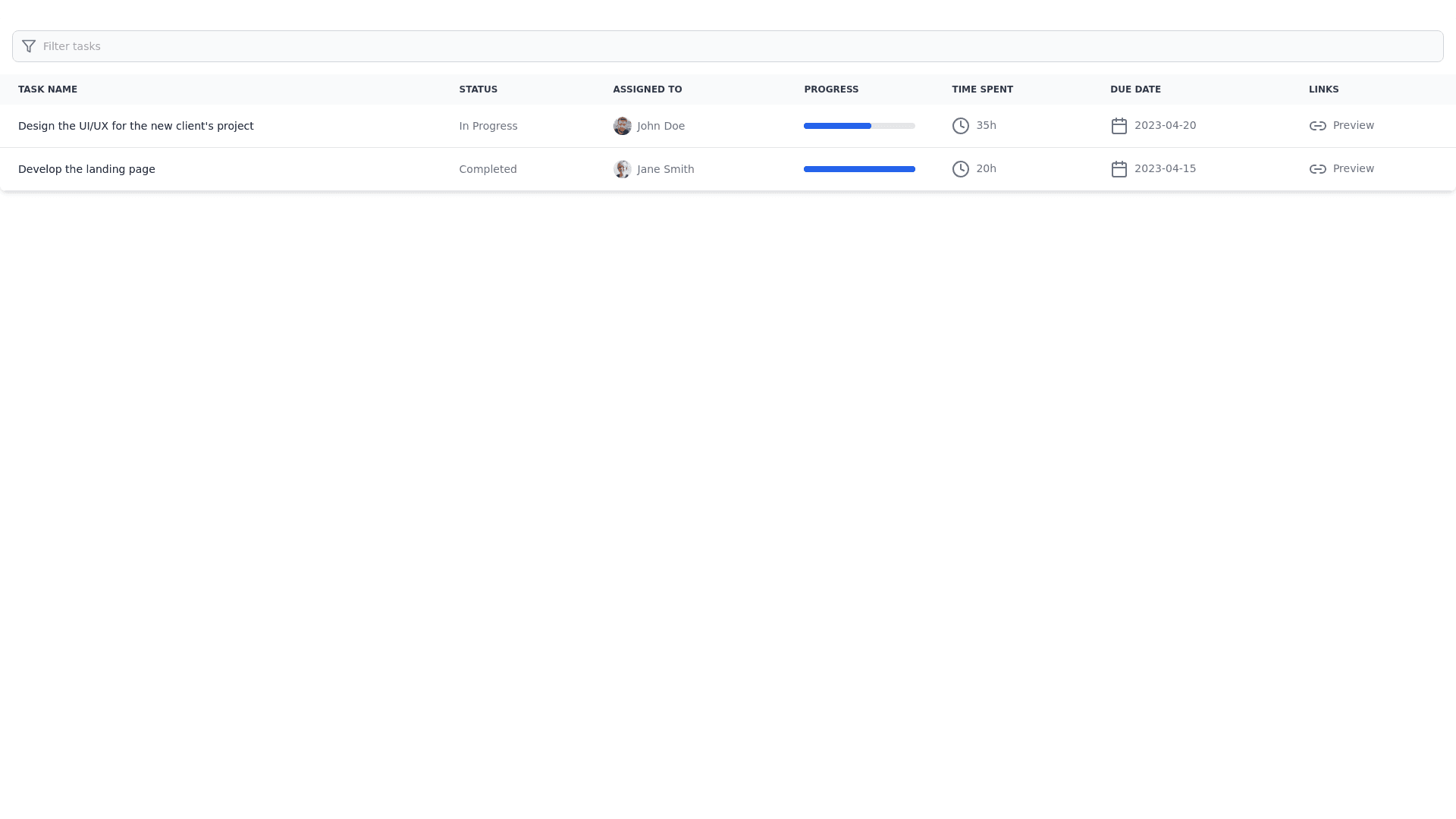
Task: Click the Task Name column header
Action: (x=48, y=89)
